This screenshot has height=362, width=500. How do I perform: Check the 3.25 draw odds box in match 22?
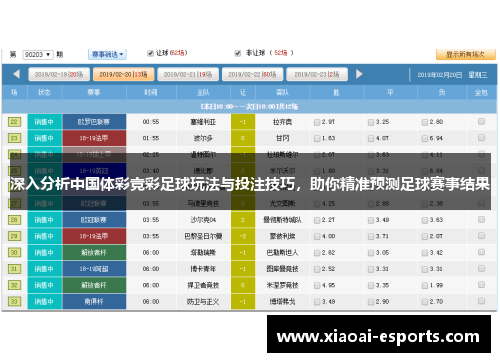pos(371,122)
